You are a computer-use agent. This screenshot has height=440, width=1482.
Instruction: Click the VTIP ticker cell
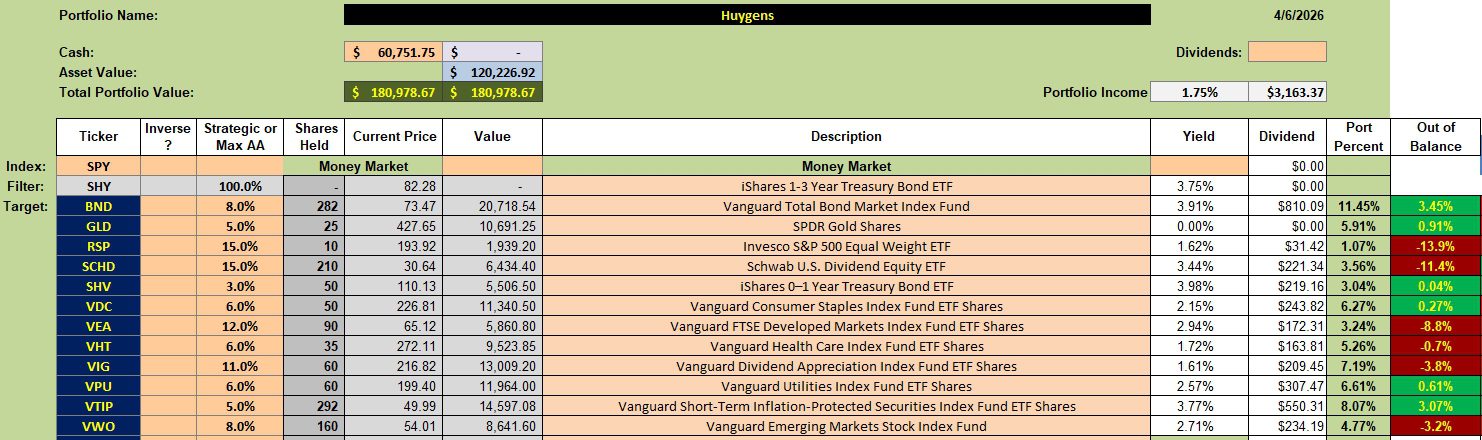(x=98, y=406)
